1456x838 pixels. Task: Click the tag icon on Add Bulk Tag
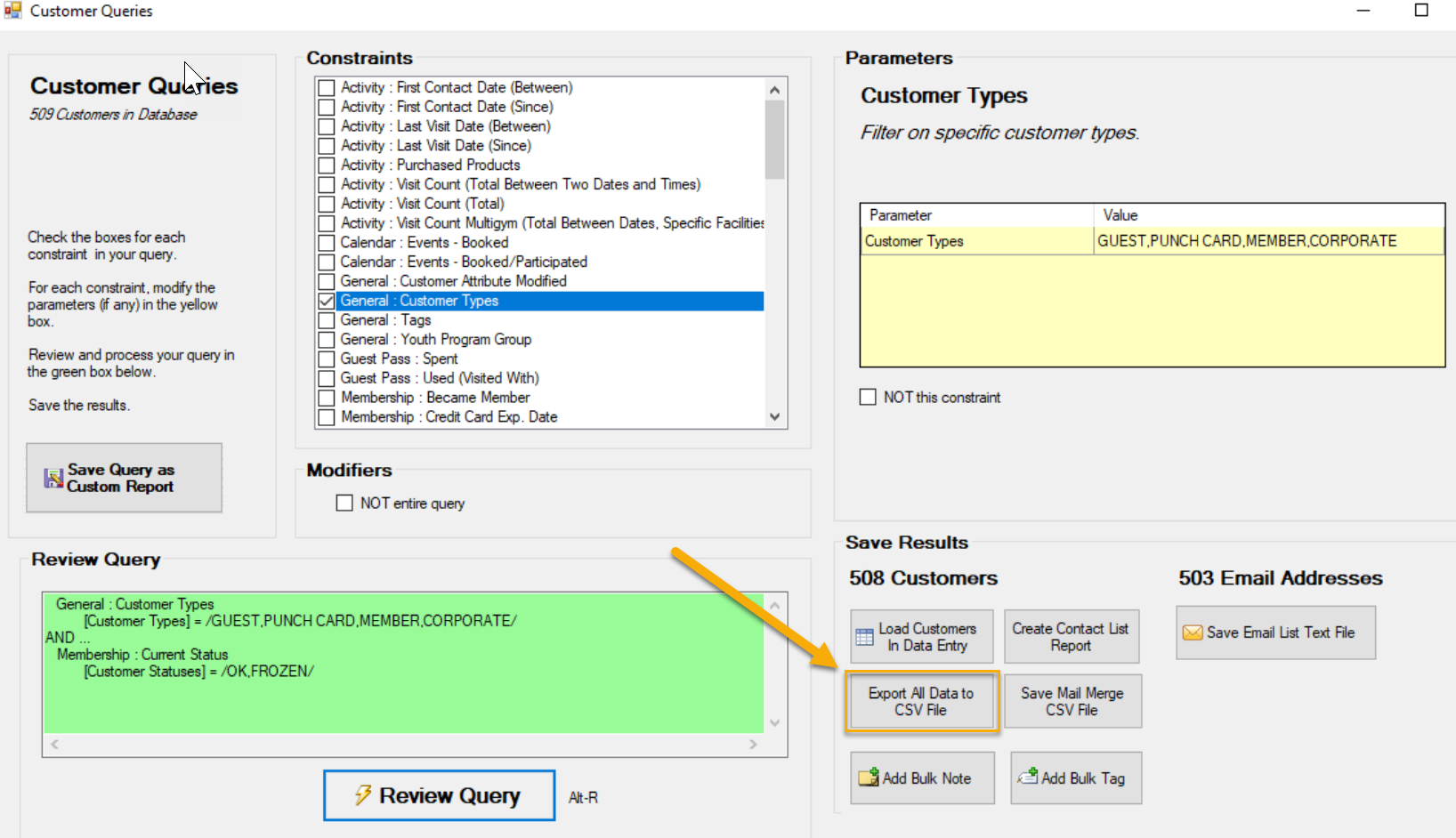1028,777
